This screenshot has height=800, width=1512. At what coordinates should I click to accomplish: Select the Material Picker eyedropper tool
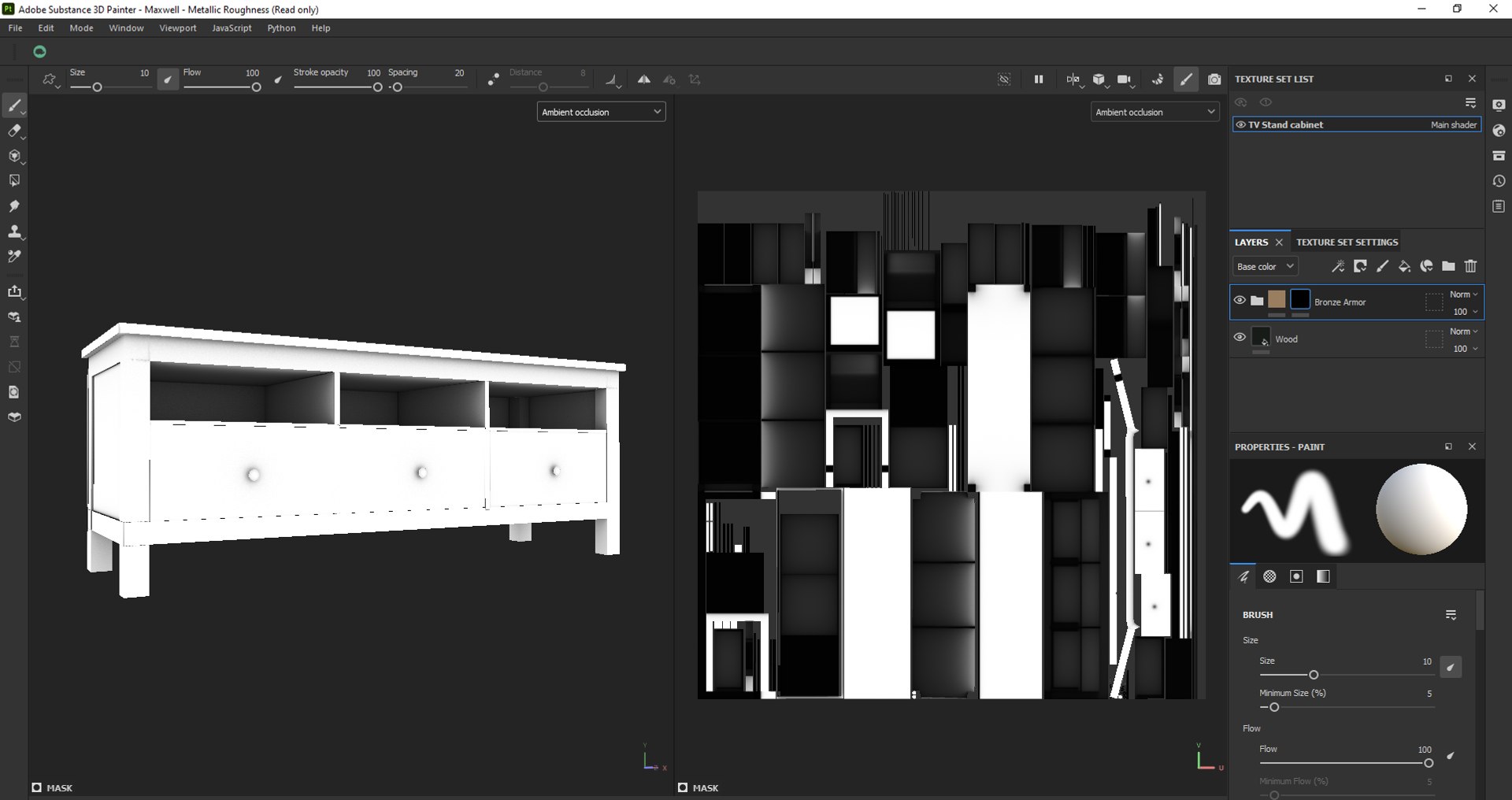(14, 257)
